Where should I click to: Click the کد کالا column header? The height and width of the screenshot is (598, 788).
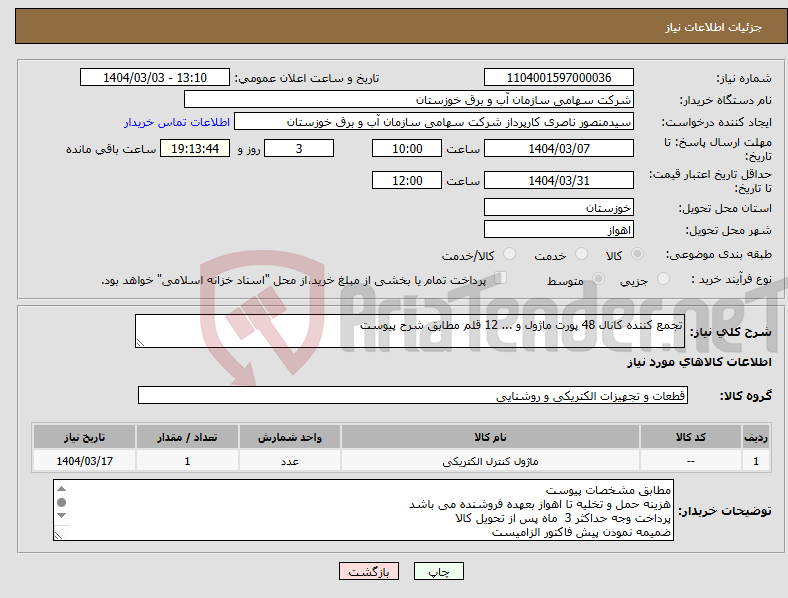691,437
